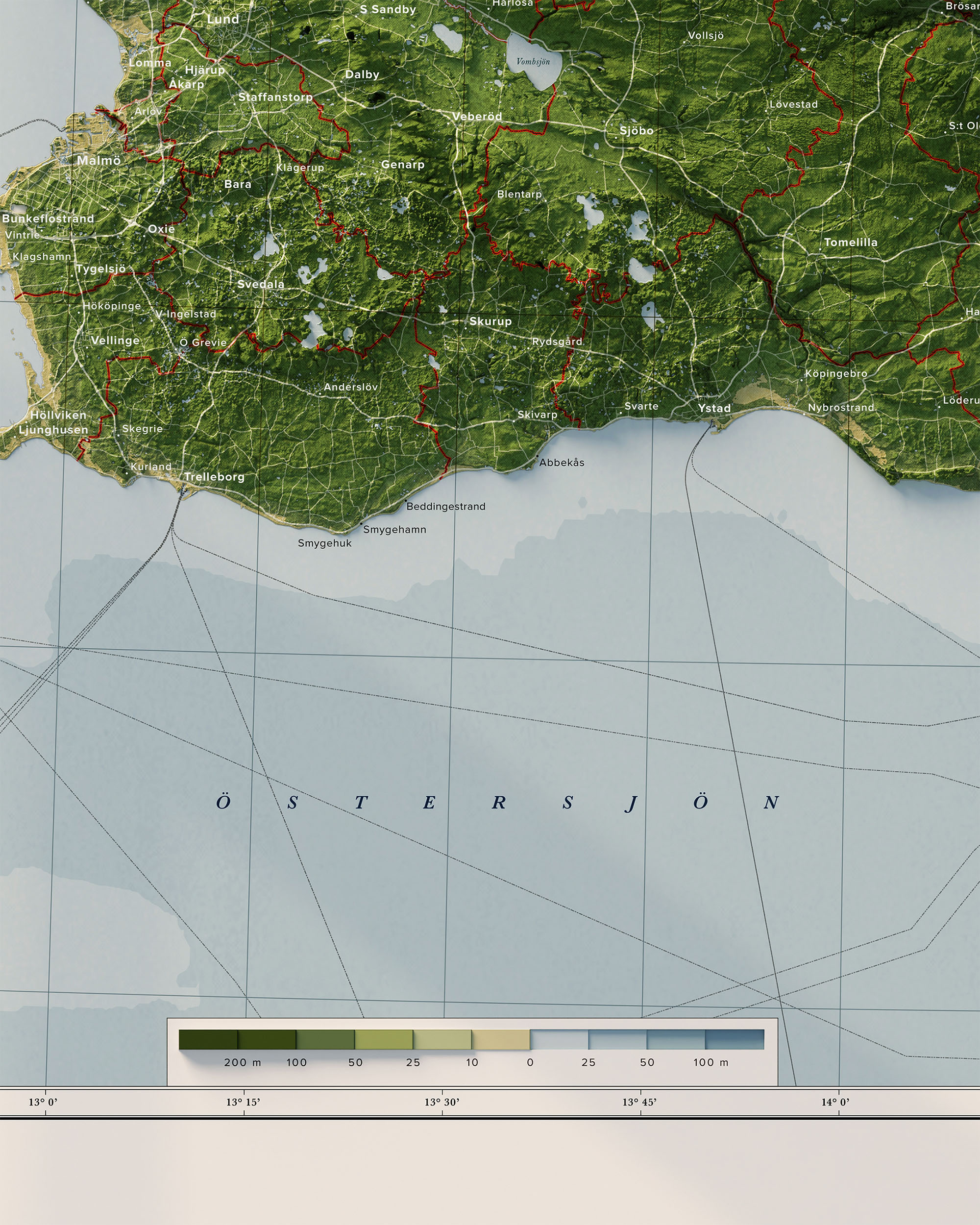Image resolution: width=980 pixels, height=1225 pixels.
Task: Click the Abbekås village label
Action: (563, 463)
